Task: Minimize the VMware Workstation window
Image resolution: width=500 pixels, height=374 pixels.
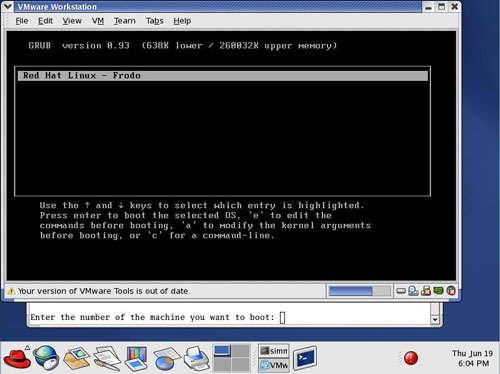Action: pyautogui.click(x=429, y=7)
